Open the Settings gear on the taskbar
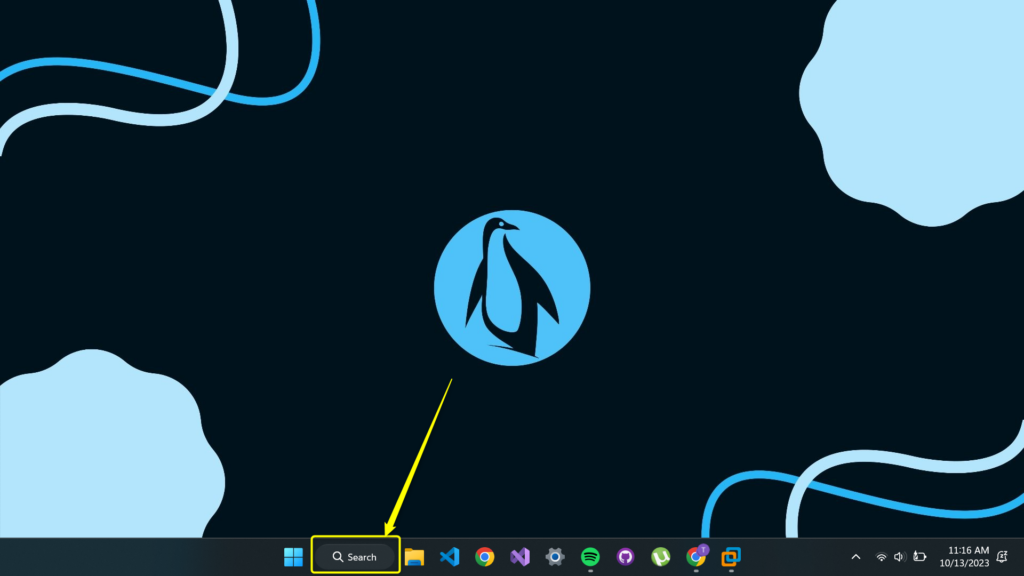Viewport: 1024px width, 576px height. 553,557
